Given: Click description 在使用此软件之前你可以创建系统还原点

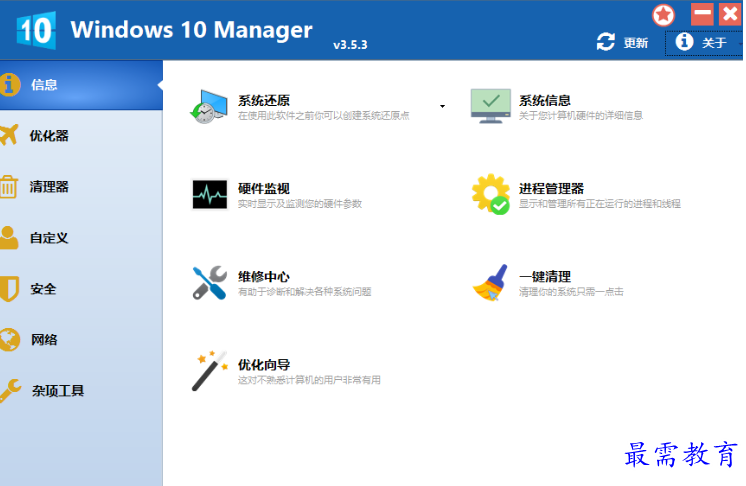Looking at the screenshot, I should pos(324,116).
